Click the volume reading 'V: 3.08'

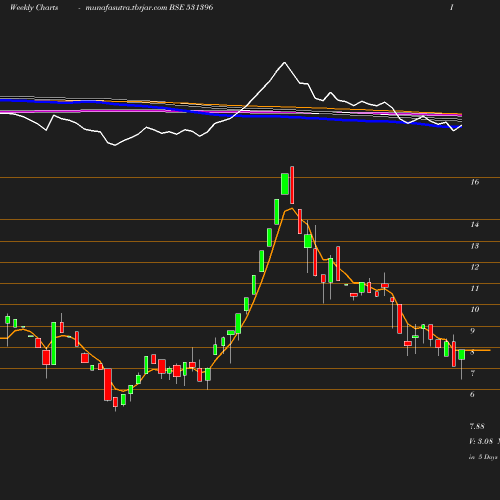(x=481, y=441)
